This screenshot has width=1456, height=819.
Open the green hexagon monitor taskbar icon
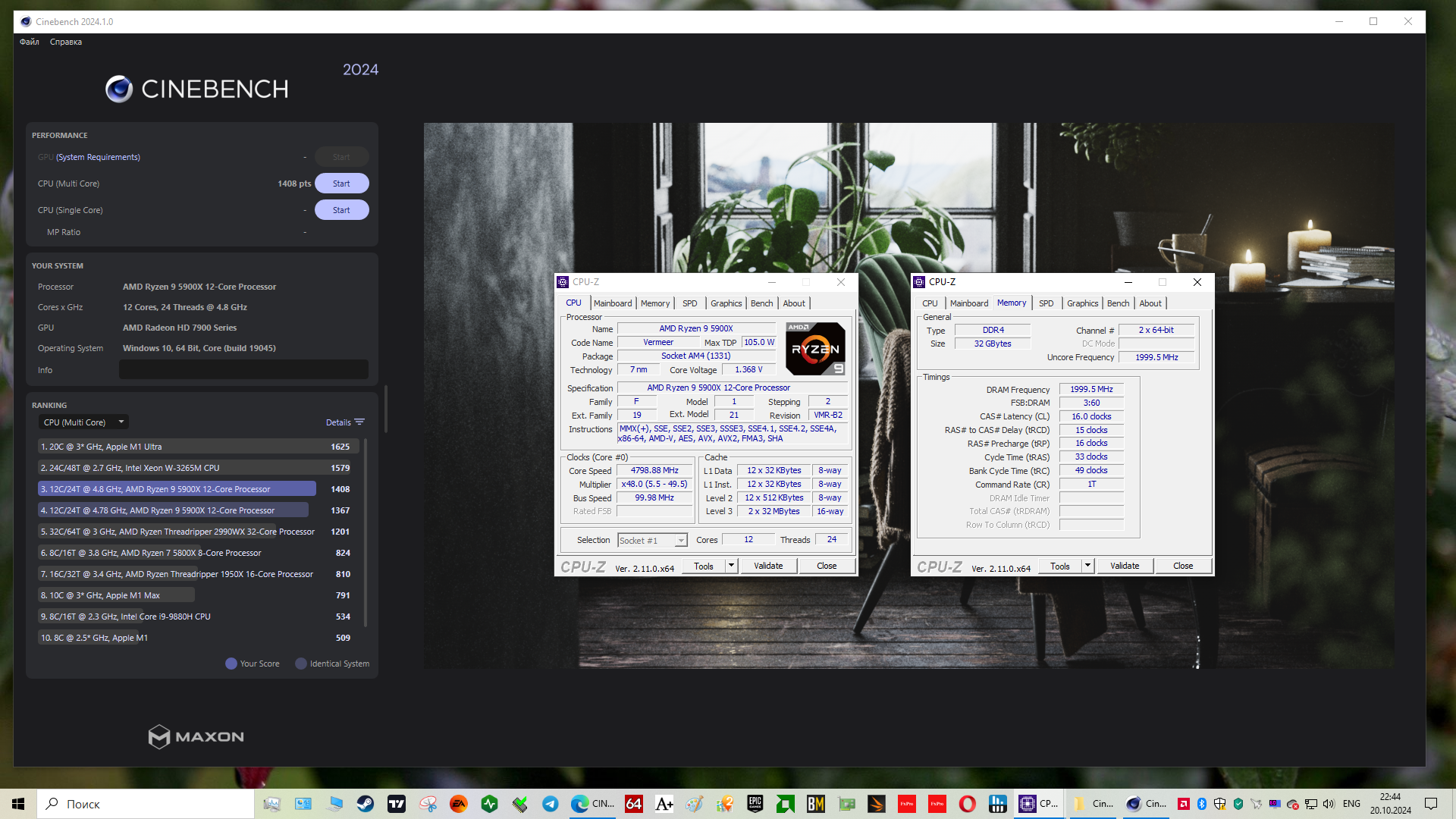pos(490,804)
